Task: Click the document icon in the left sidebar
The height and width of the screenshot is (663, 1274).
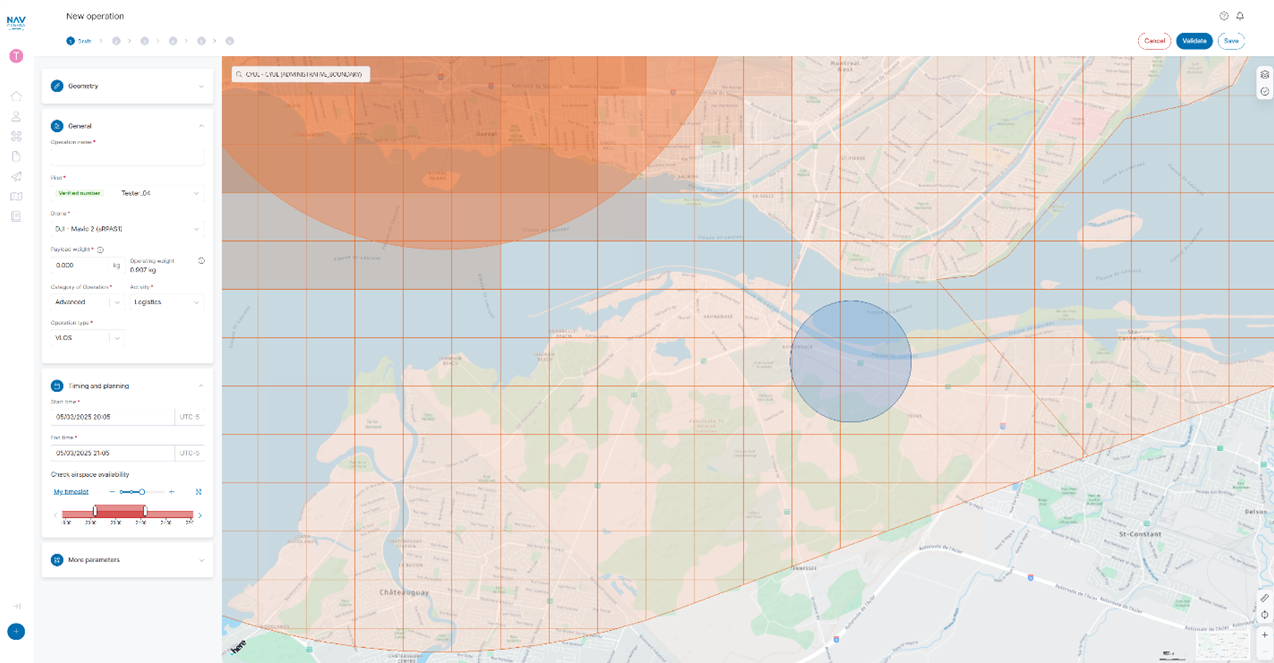Action: (x=15, y=156)
